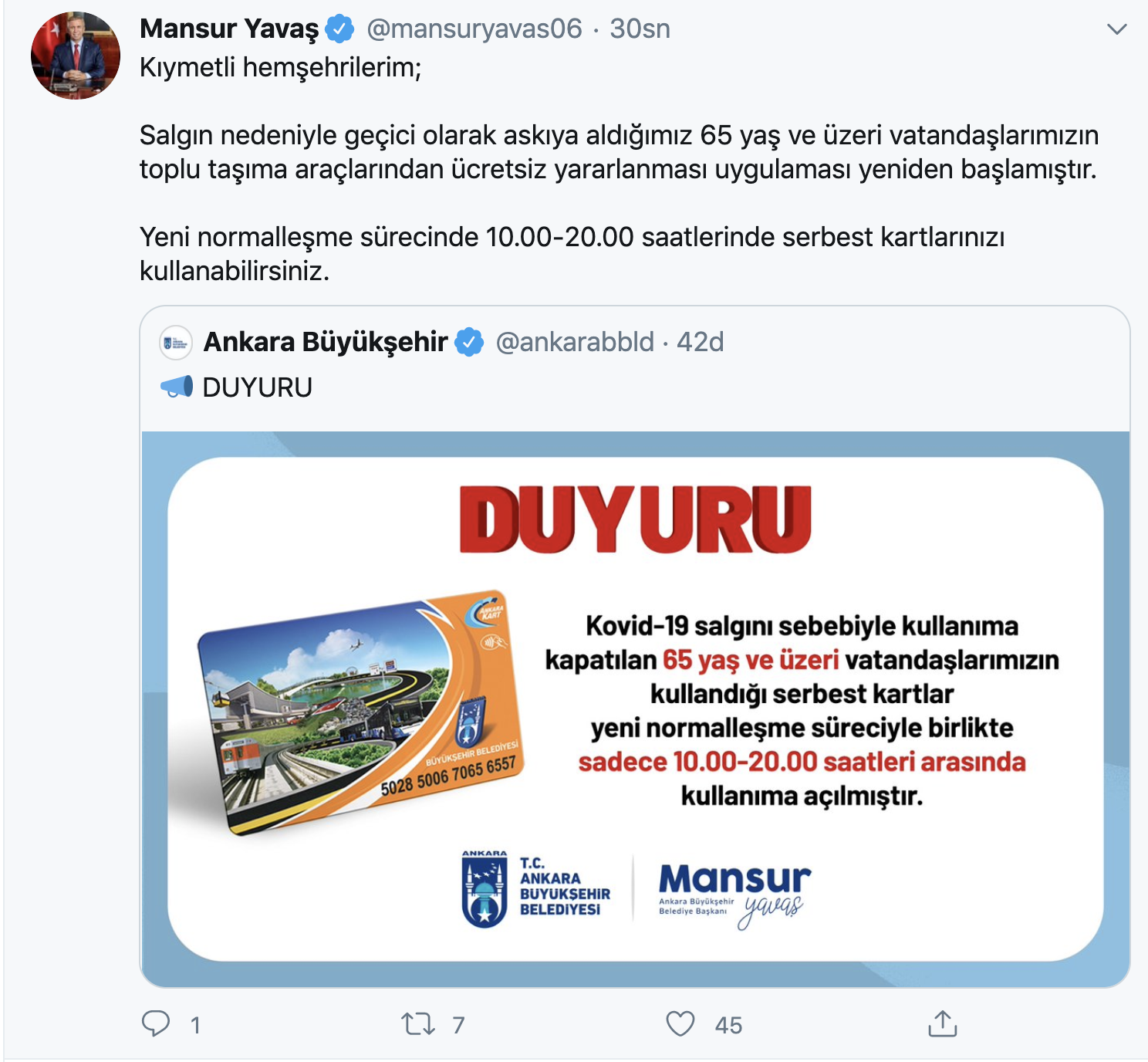Open the 30sn tweet timestamp

(640, 29)
